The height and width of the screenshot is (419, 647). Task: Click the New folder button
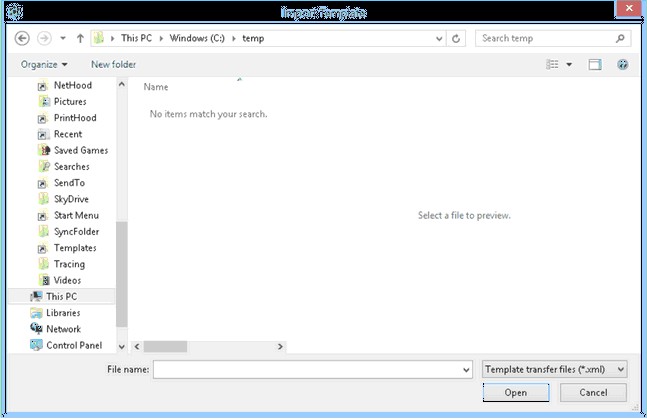pyautogui.click(x=113, y=65)
